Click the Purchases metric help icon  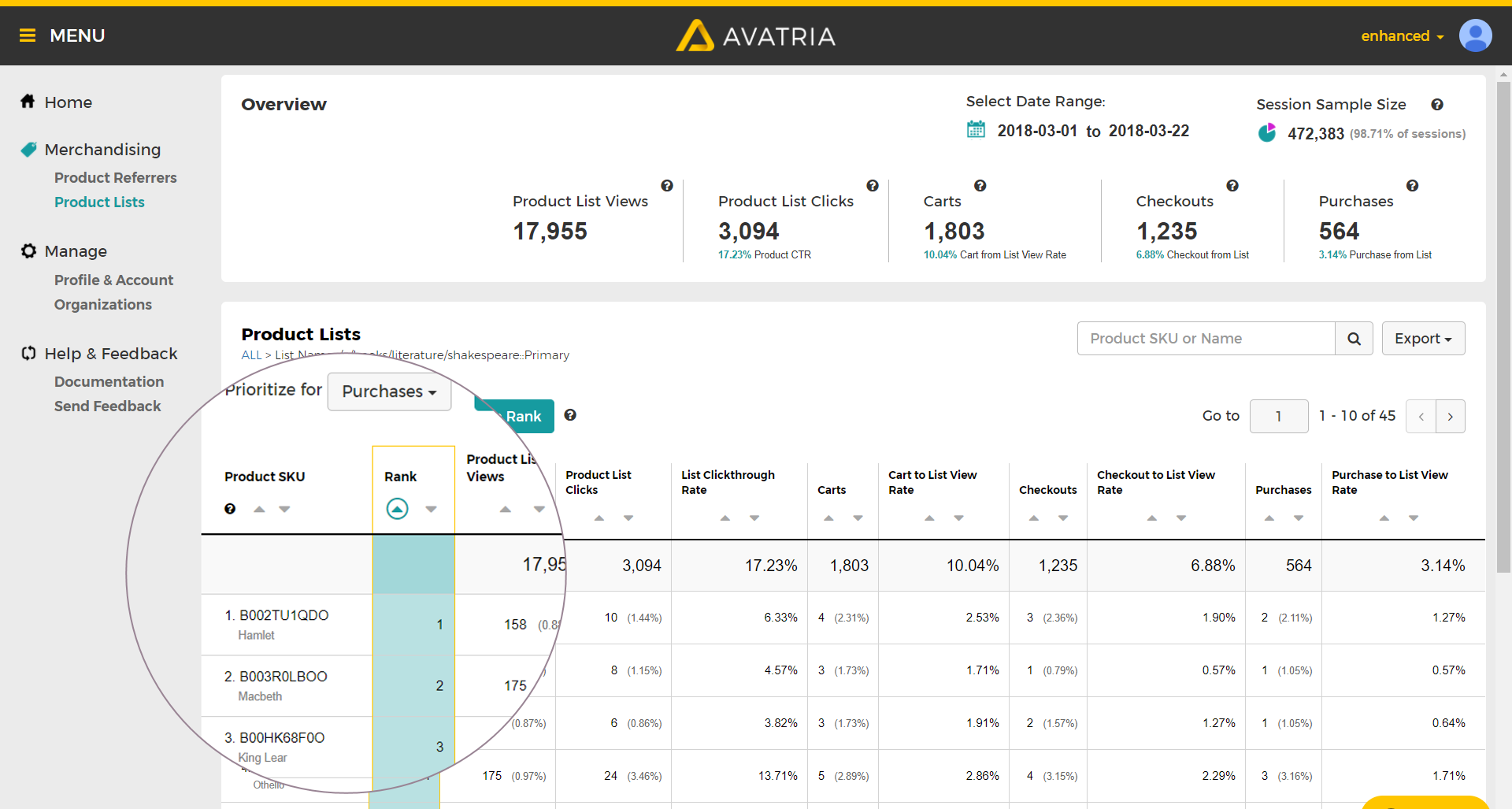1413,186
